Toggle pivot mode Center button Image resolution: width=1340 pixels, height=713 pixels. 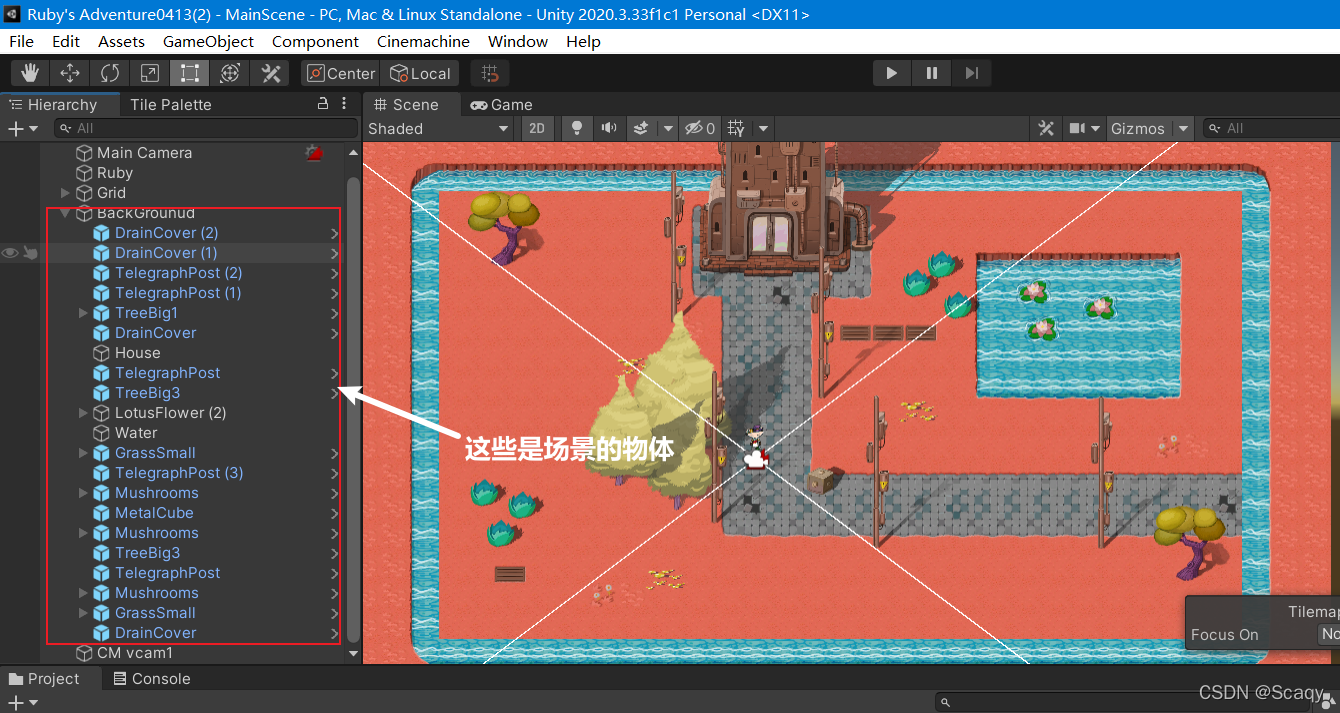[341, 73]
